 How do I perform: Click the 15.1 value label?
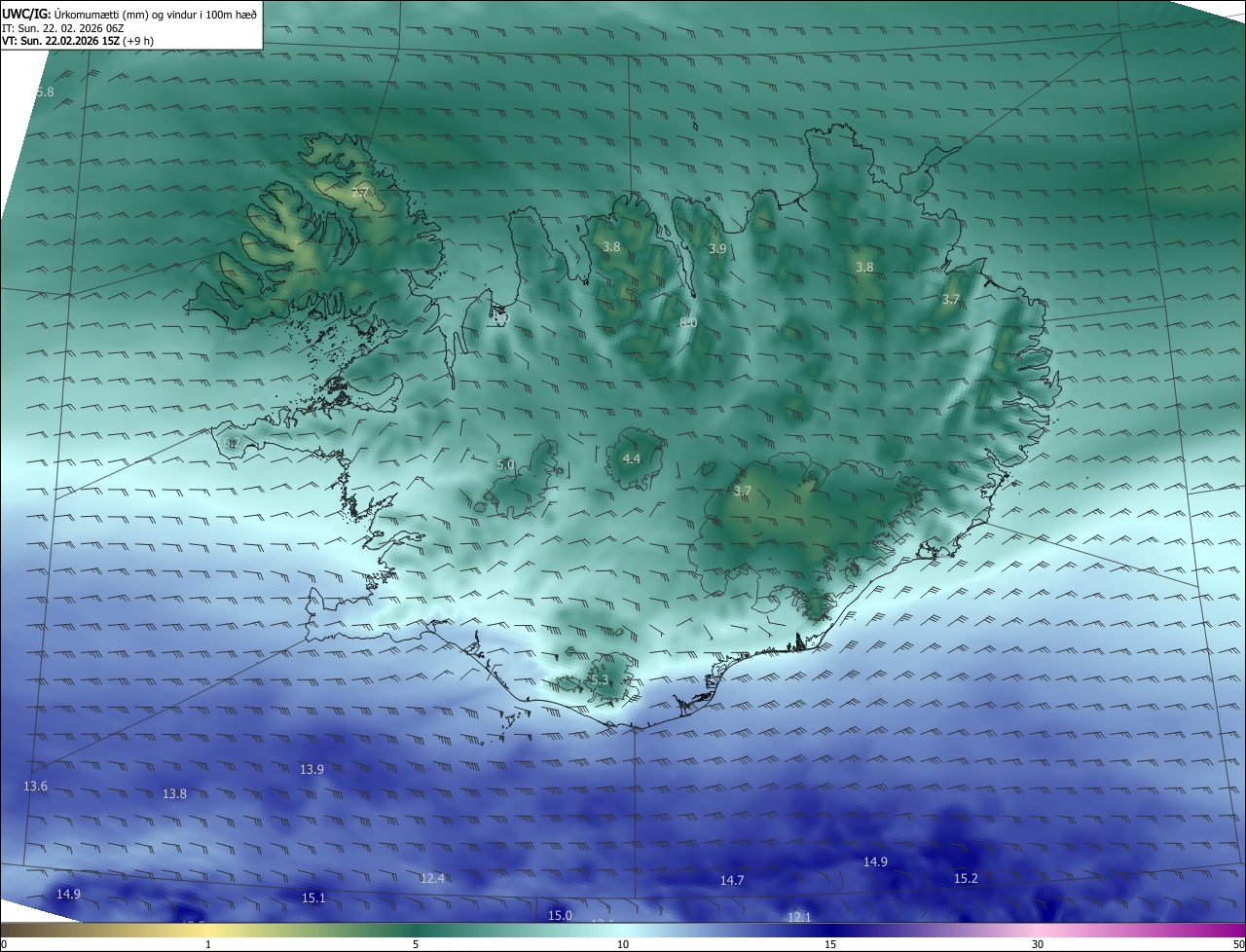tap(313, 898)
